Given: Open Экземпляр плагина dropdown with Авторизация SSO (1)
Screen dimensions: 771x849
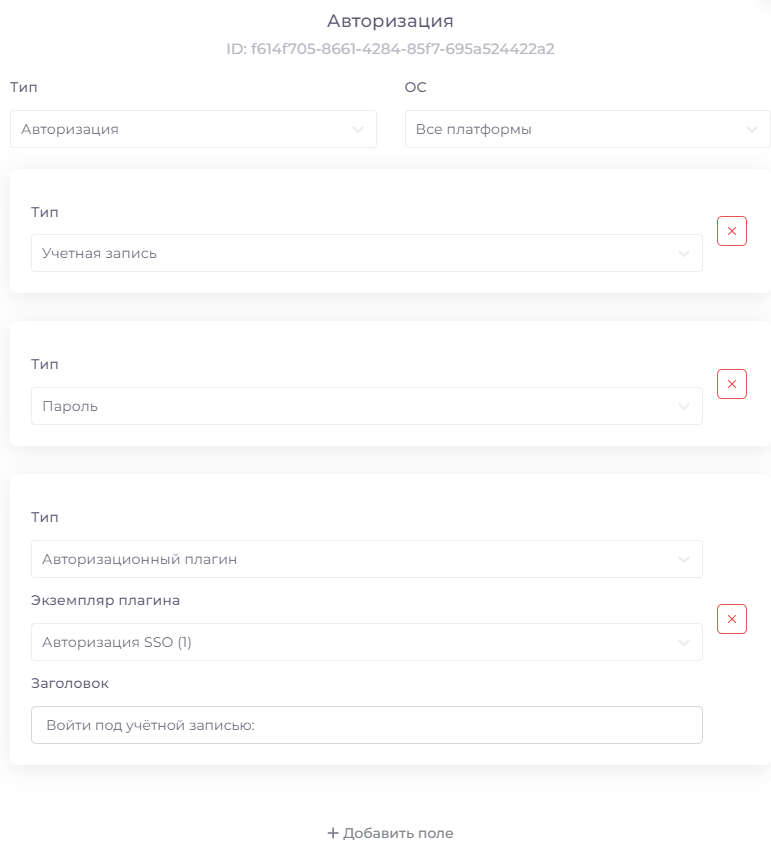Looking at the screenshot, I should coord(367,642).
